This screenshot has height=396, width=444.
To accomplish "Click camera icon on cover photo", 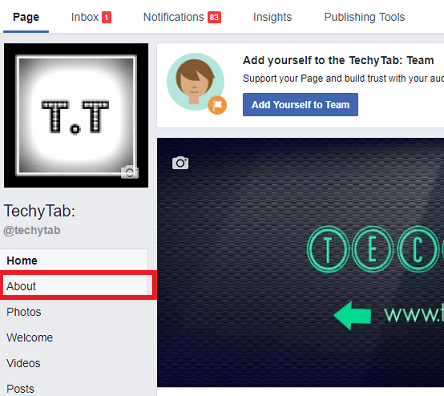I will pos(180,163).
